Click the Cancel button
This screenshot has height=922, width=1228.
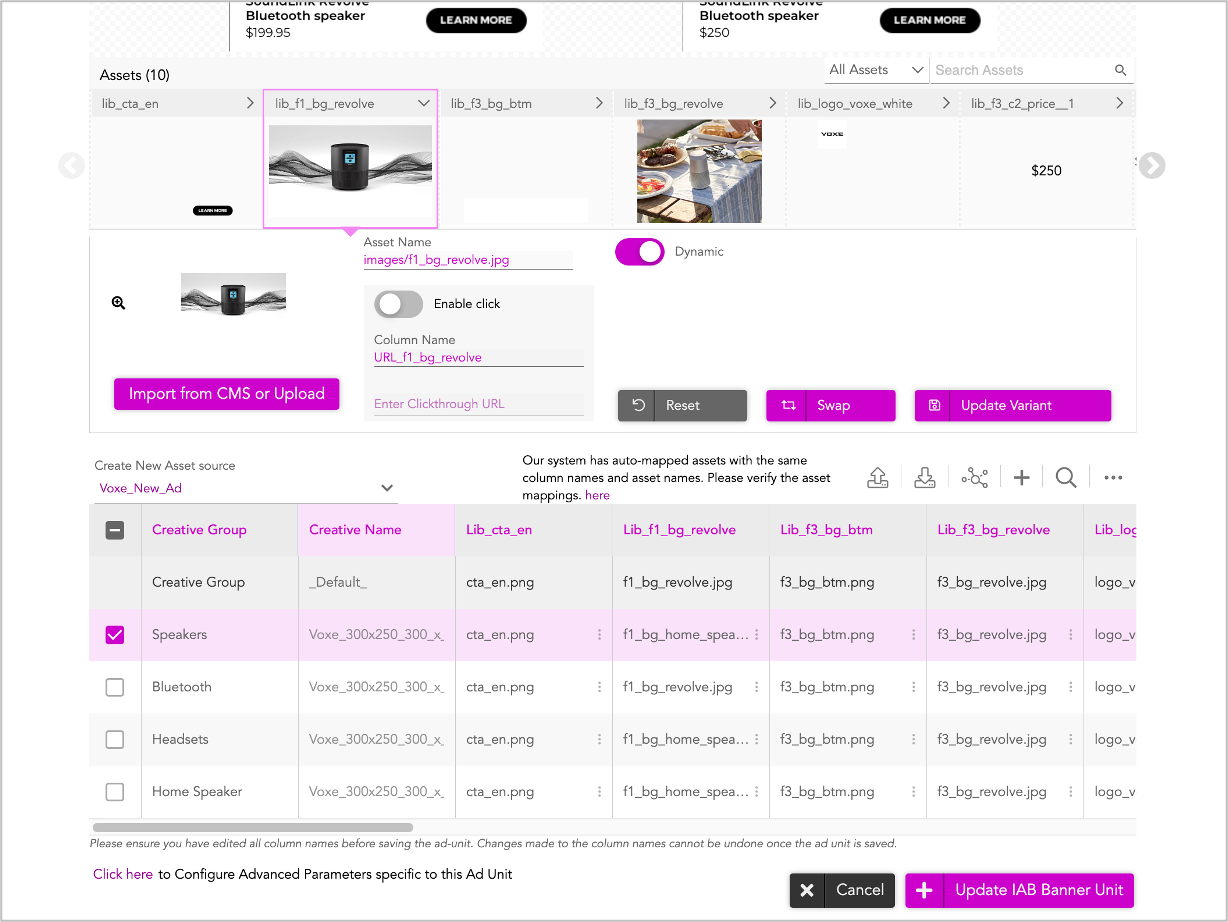pyautogui.click(x=842, y=890)
